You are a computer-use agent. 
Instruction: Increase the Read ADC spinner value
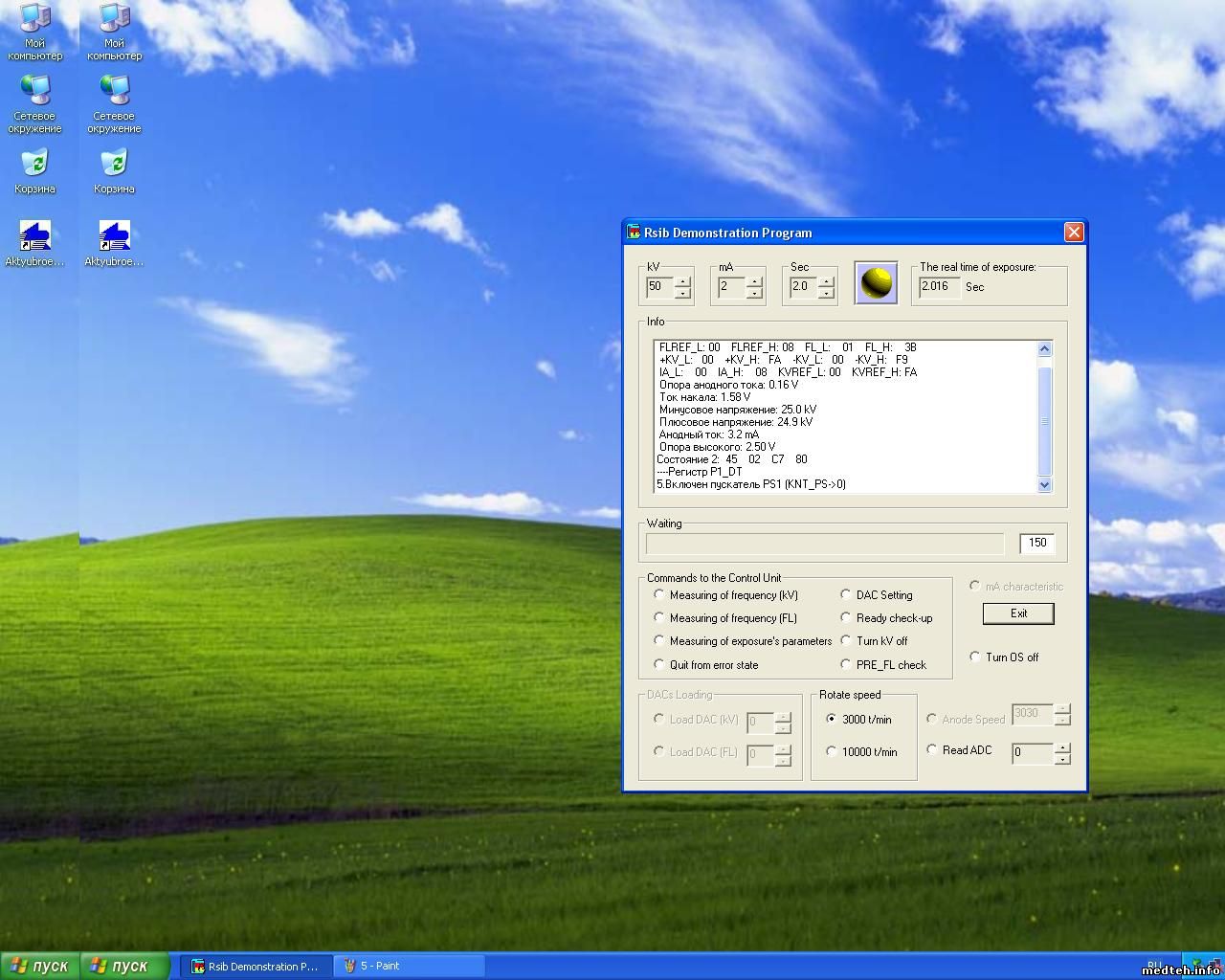point(1061,748)
